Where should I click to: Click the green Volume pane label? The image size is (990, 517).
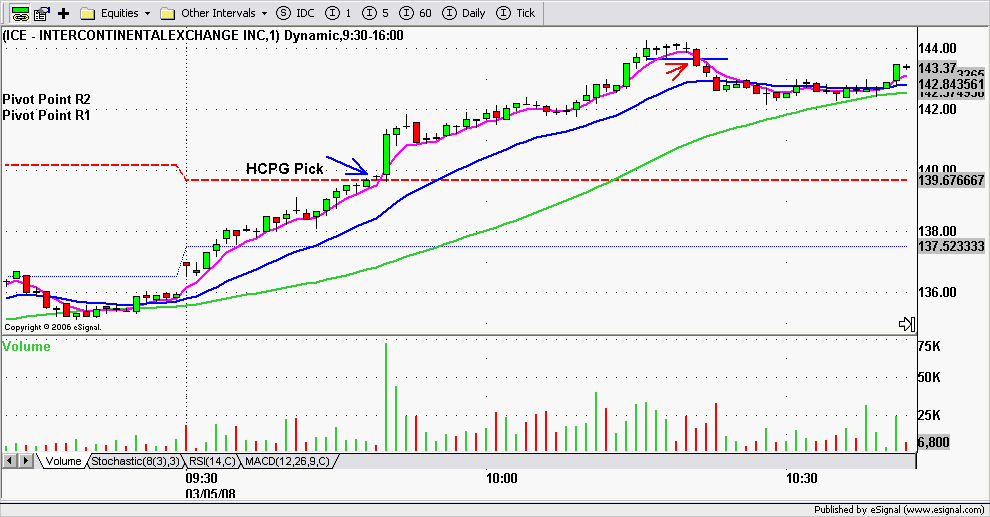point(27,347)
